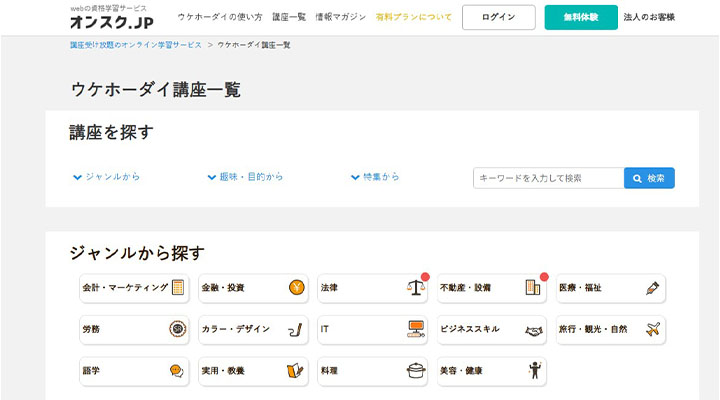Focus the keyword search input field
Viewport: 720px width, 400px height.
pyautogui.click(x=549, y=178)
